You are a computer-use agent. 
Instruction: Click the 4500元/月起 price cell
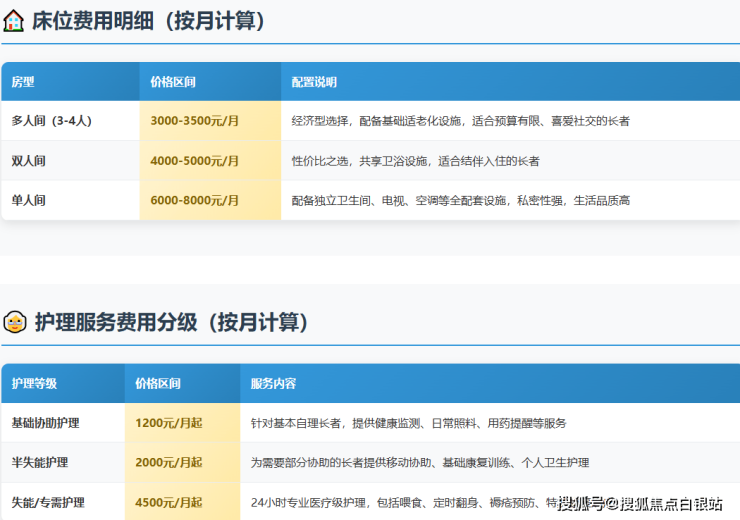click(x=168, y=502)
